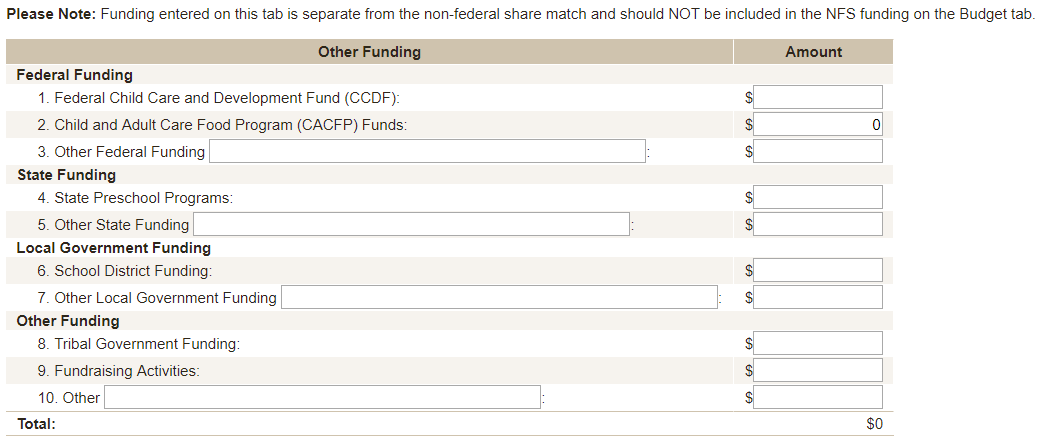Click the Amount column header
Image resolution: width=1037 pixels, height=441 pixels.
pyautogui.click(x=813, y=52)
